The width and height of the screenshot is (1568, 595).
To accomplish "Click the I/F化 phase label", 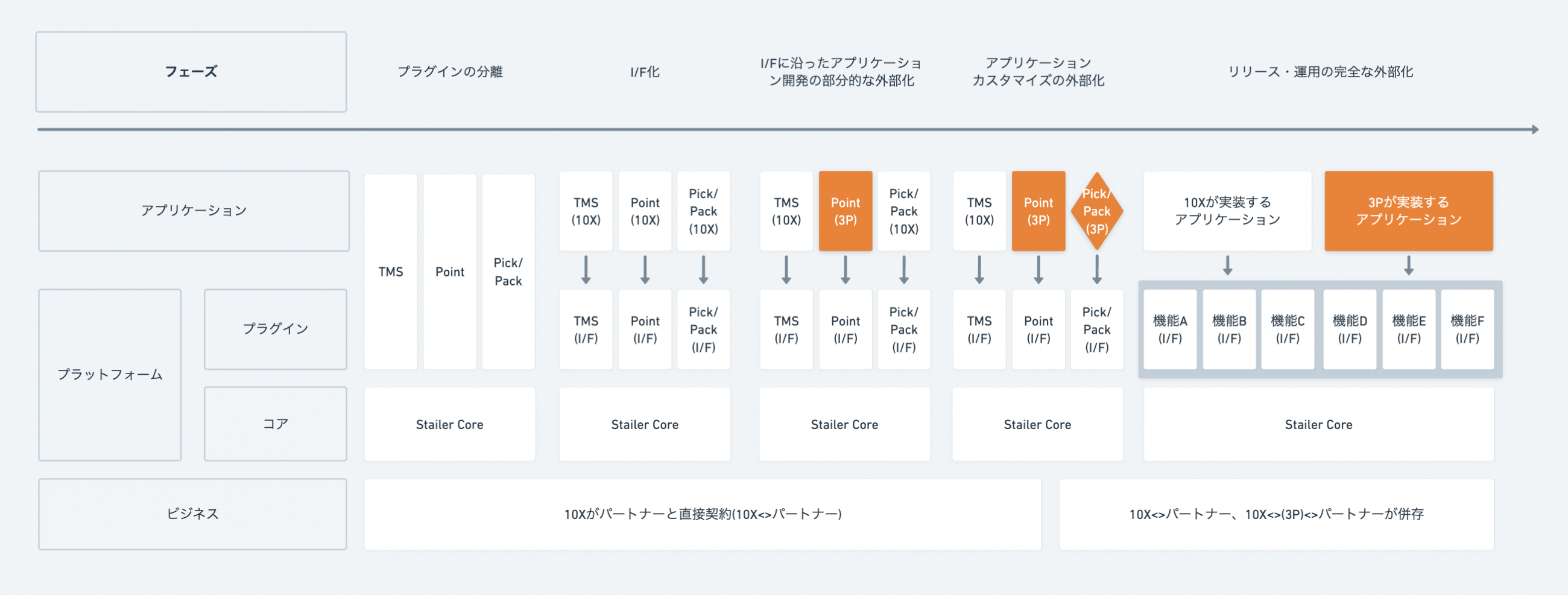I will [x=645, y=72].
